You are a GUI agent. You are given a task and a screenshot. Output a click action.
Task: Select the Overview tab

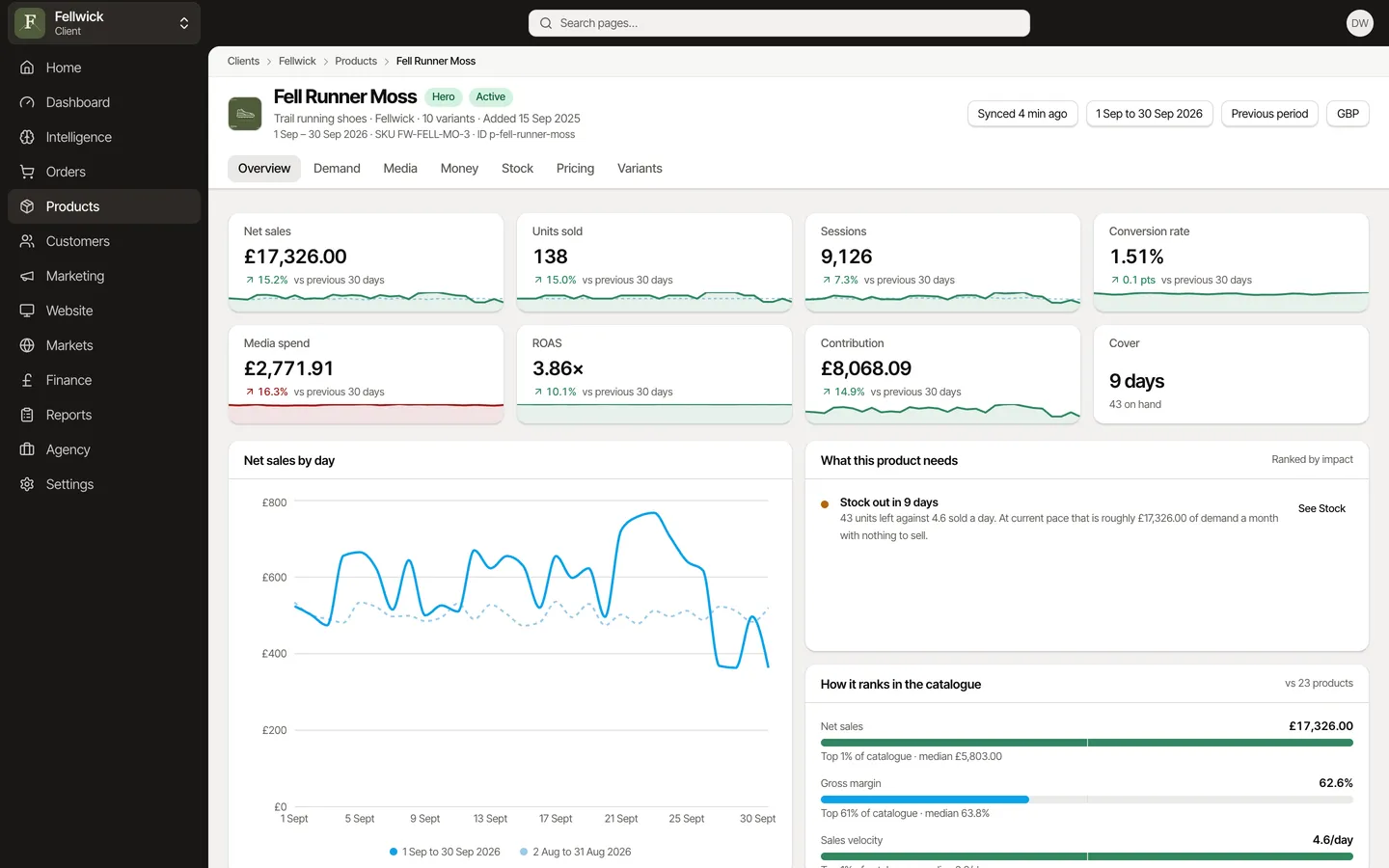[264, 169]
